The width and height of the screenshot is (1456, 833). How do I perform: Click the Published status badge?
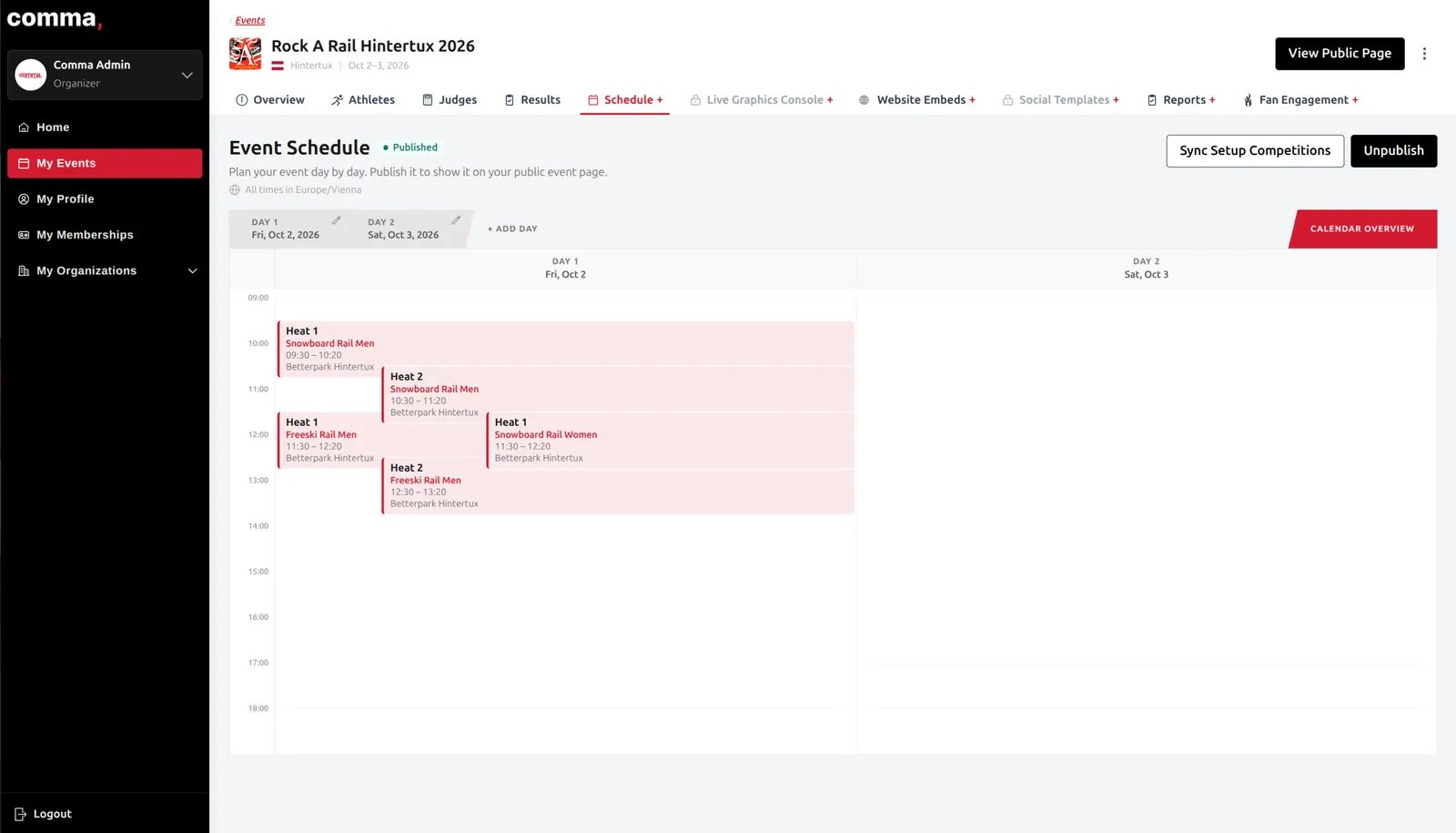tap(410, 147)
